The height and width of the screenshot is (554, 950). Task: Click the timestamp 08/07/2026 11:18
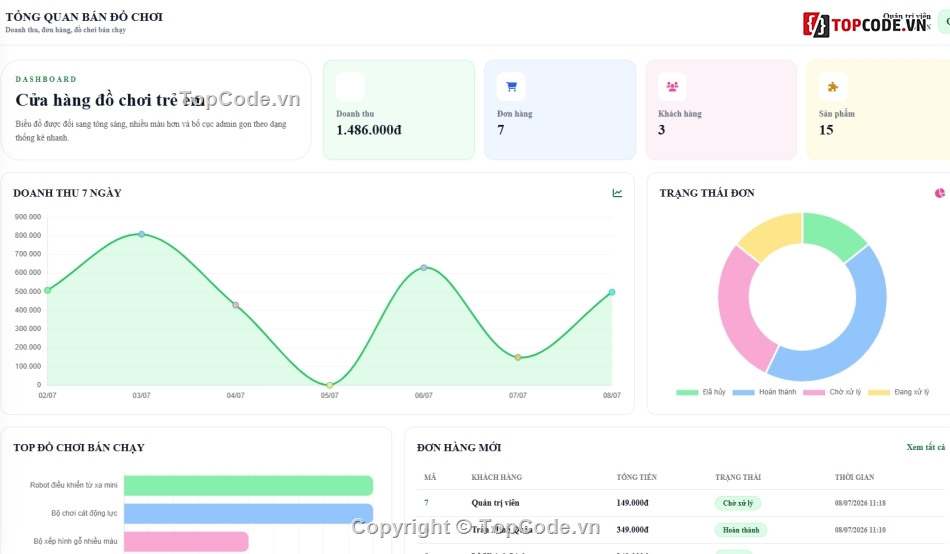(x=860, y=503)
